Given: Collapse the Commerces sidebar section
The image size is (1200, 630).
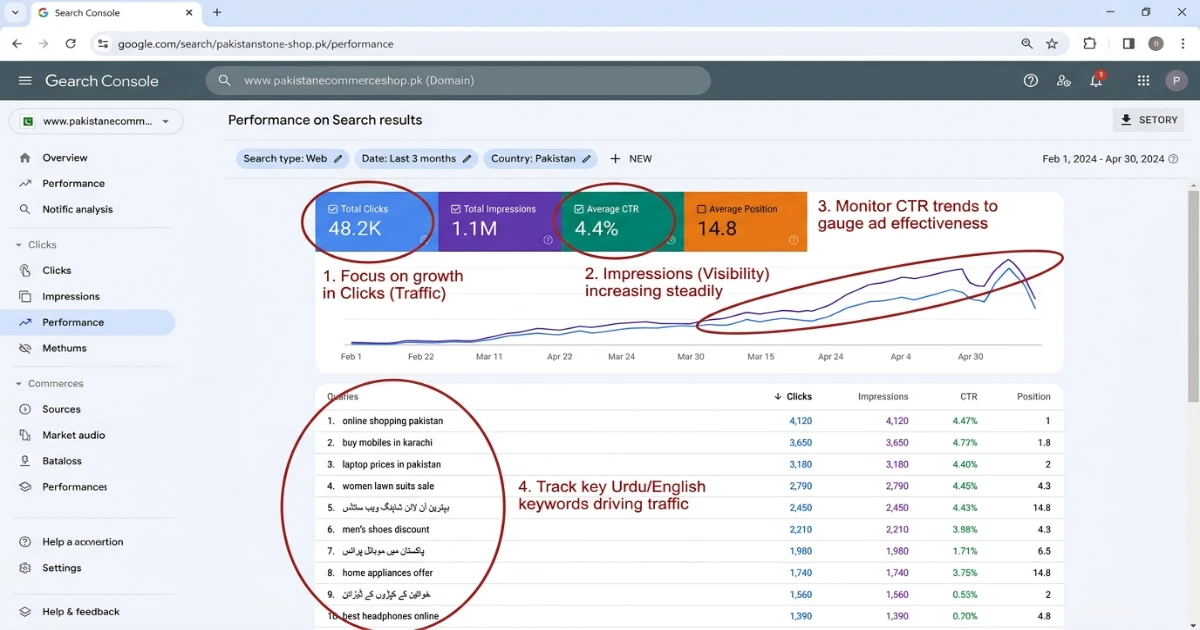Looking at the screenshot, I should pos(18,384).
